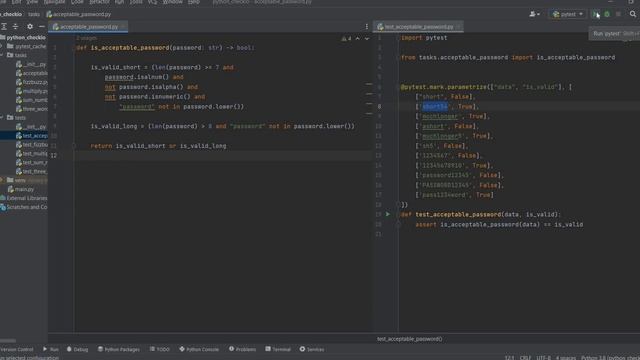Open the Code menu

pyautogui.click(x=77, y=2)
